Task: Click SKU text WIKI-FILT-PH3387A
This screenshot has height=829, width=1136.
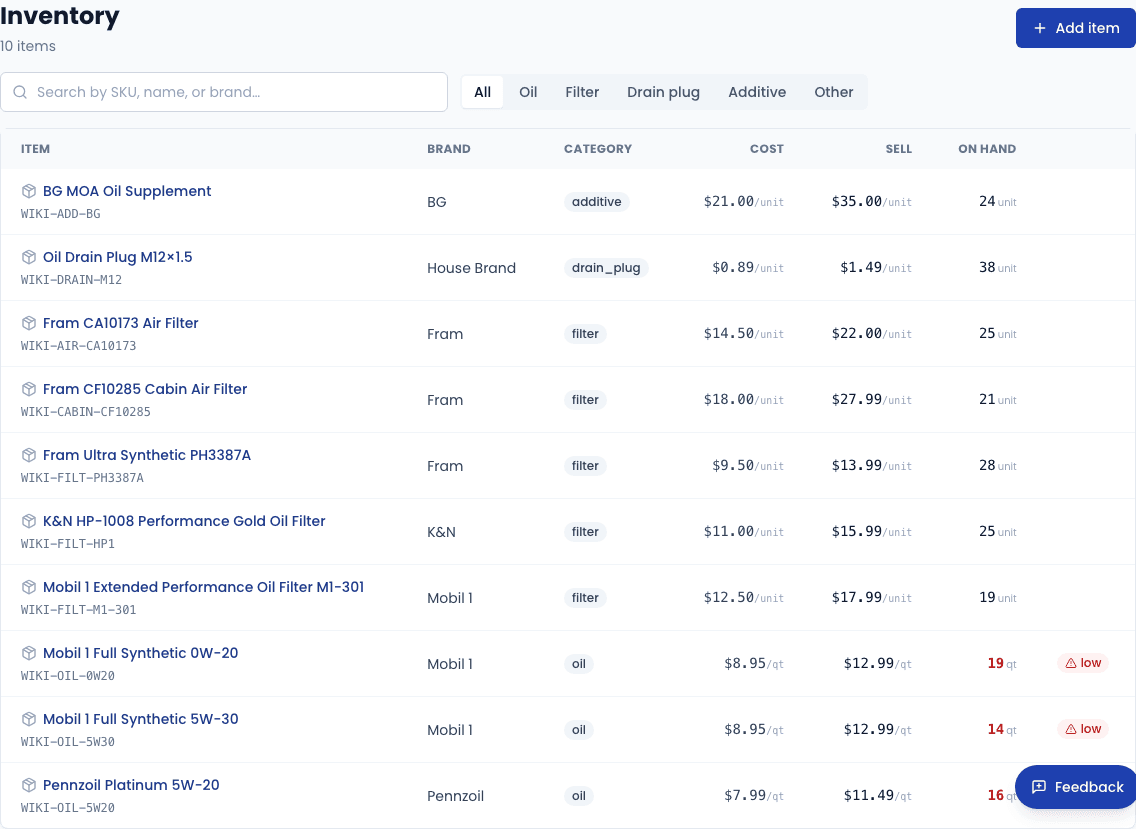Action: tap(82, 478)
